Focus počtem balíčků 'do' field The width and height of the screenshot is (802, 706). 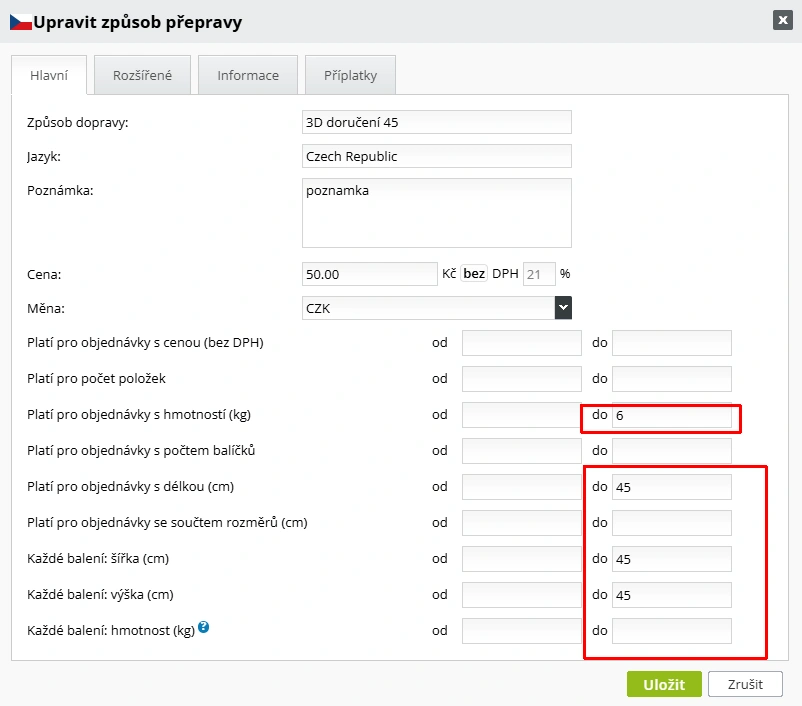pos(672,451)
